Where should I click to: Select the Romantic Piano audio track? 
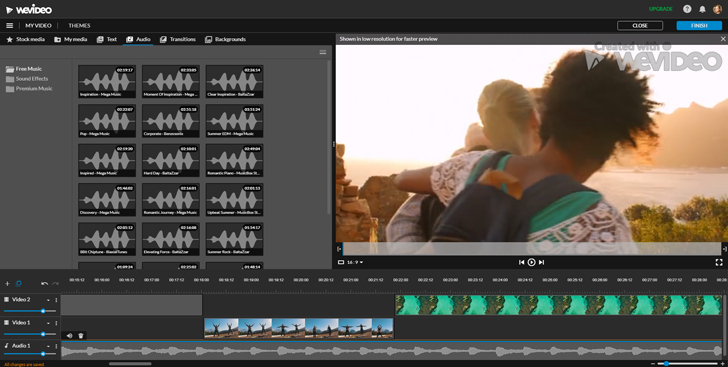pyautogui.click(x=234, y=160)
